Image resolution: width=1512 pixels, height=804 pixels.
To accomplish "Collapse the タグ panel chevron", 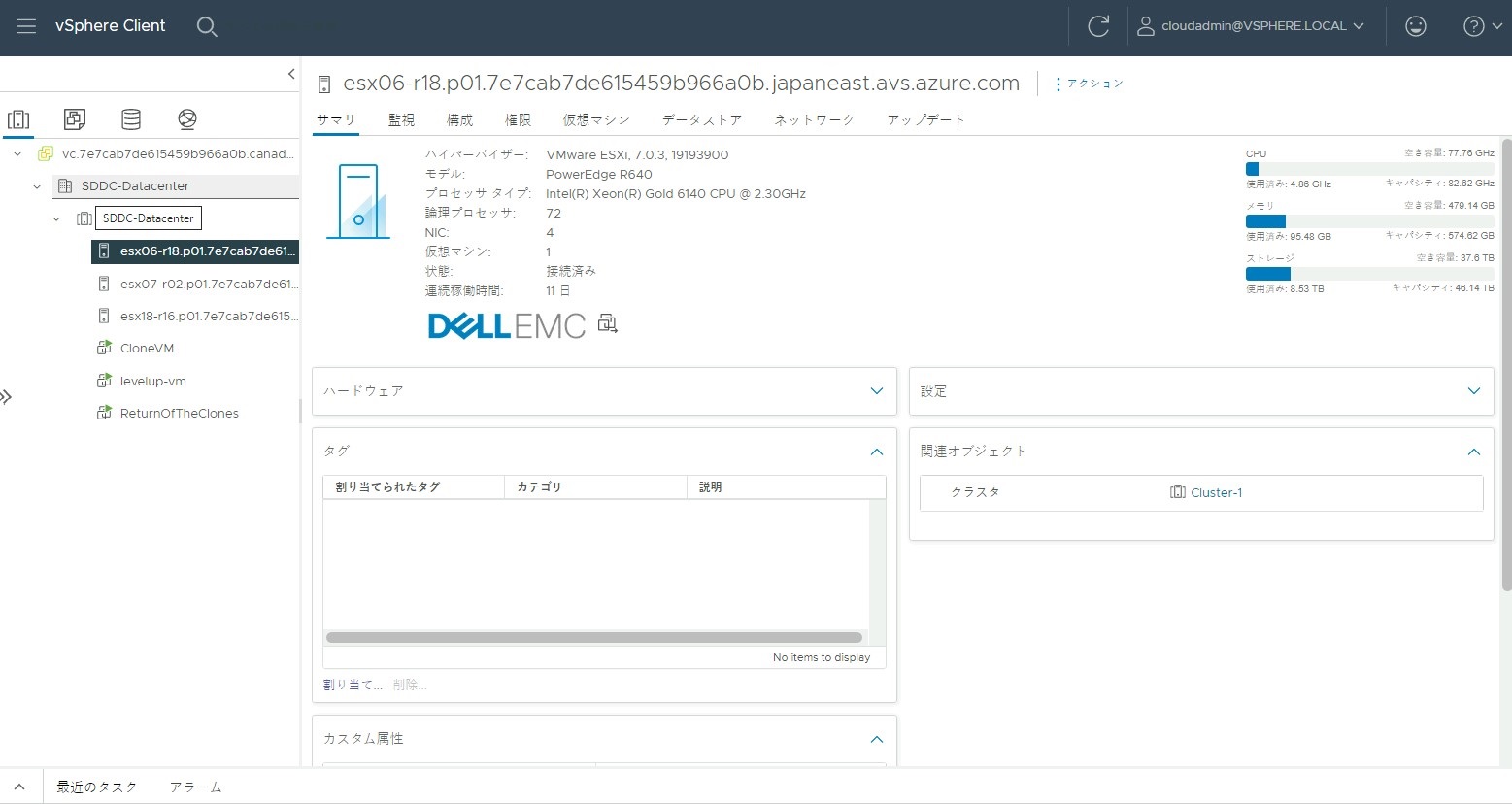I will click(x=876, y=451).
